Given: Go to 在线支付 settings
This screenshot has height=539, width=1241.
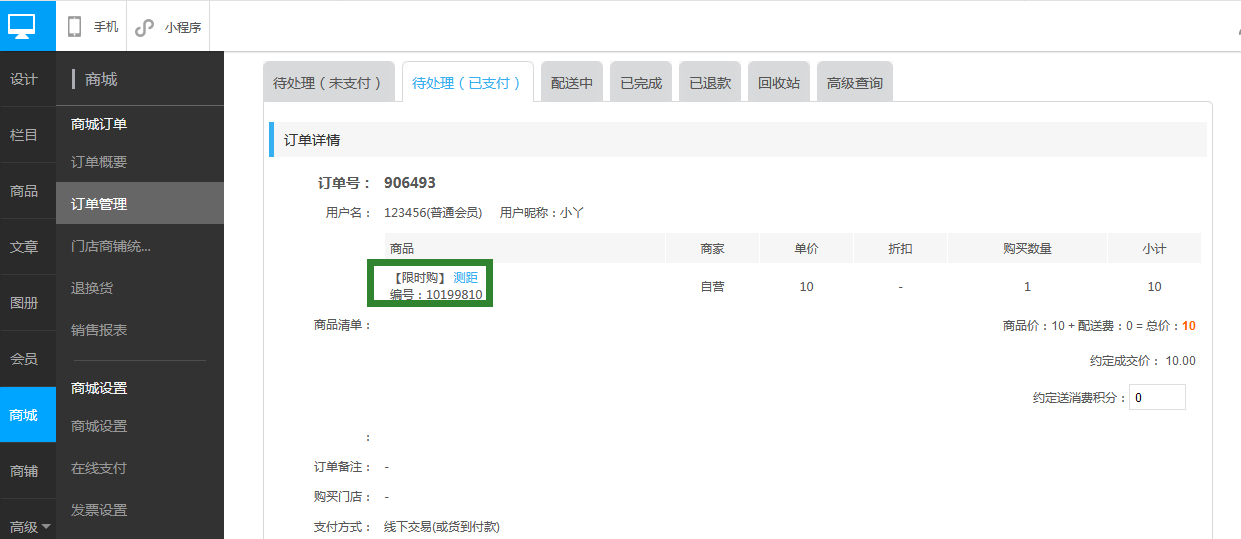Looking at the screenshot, I should click(x=99, y=468).
